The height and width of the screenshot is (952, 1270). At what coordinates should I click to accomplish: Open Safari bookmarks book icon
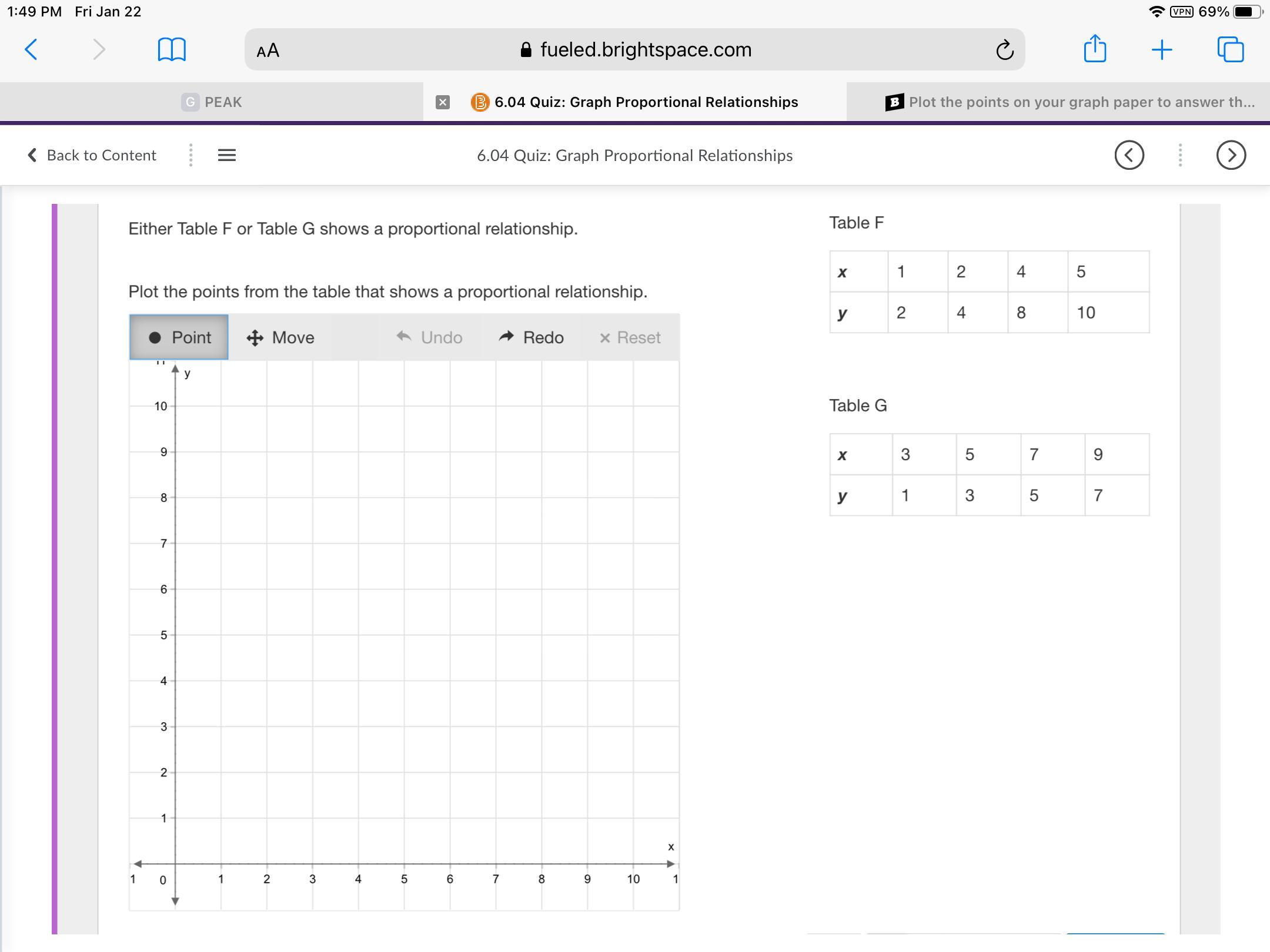(172, 49)
